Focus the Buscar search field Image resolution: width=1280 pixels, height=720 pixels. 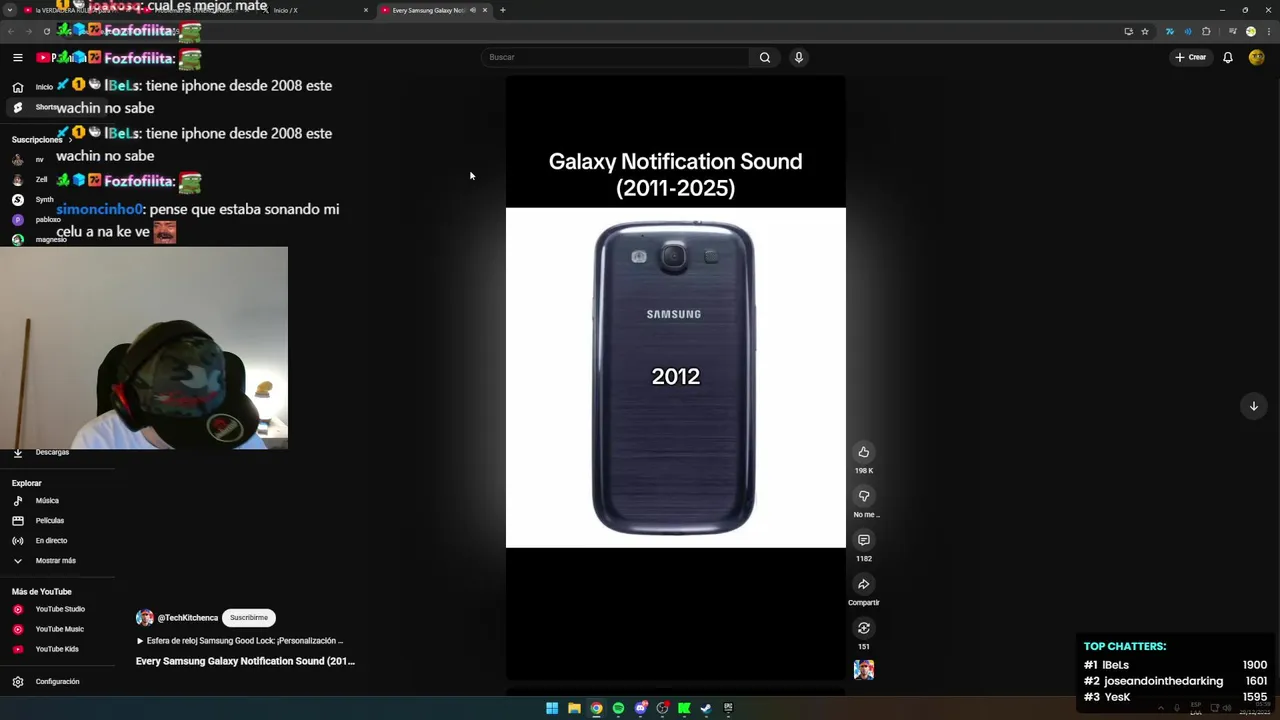pyautogui.click(x=615, y=58)
